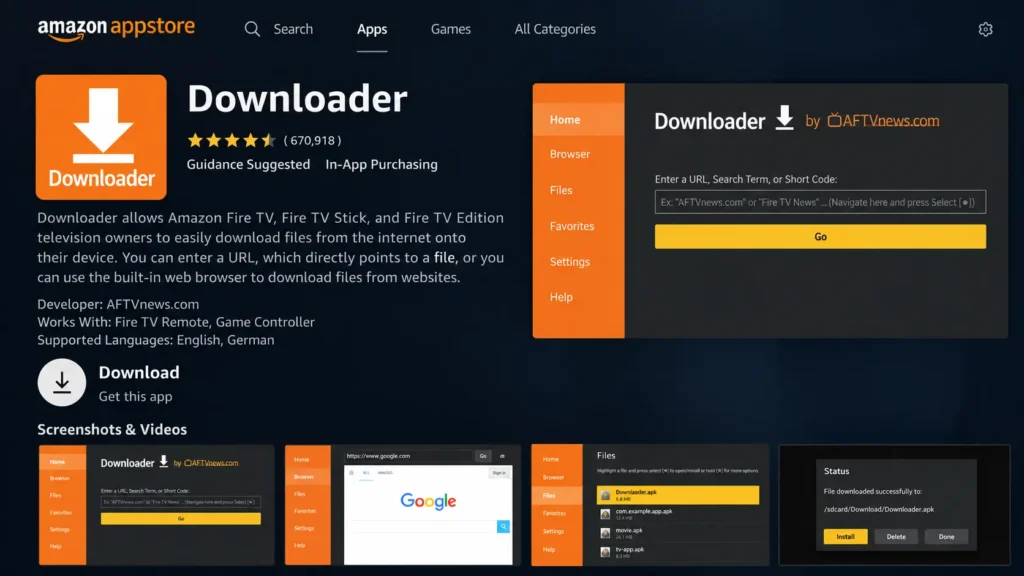Click the AFTVnews.com logo in preview
The height and width of the screenshot is (576, 1024).
(x=884, y=121)
